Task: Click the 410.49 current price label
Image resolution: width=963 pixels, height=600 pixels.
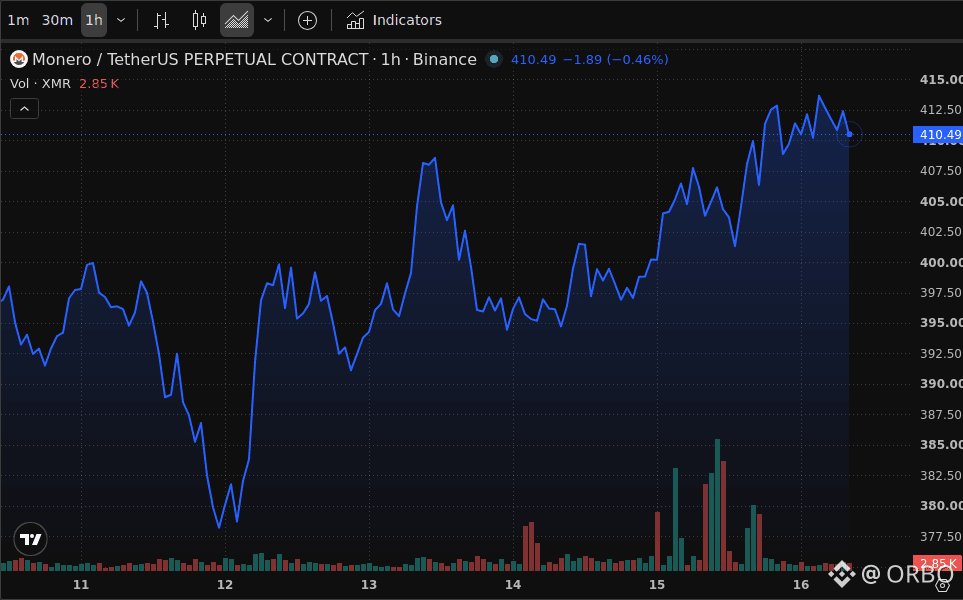Action: point(938,134)
